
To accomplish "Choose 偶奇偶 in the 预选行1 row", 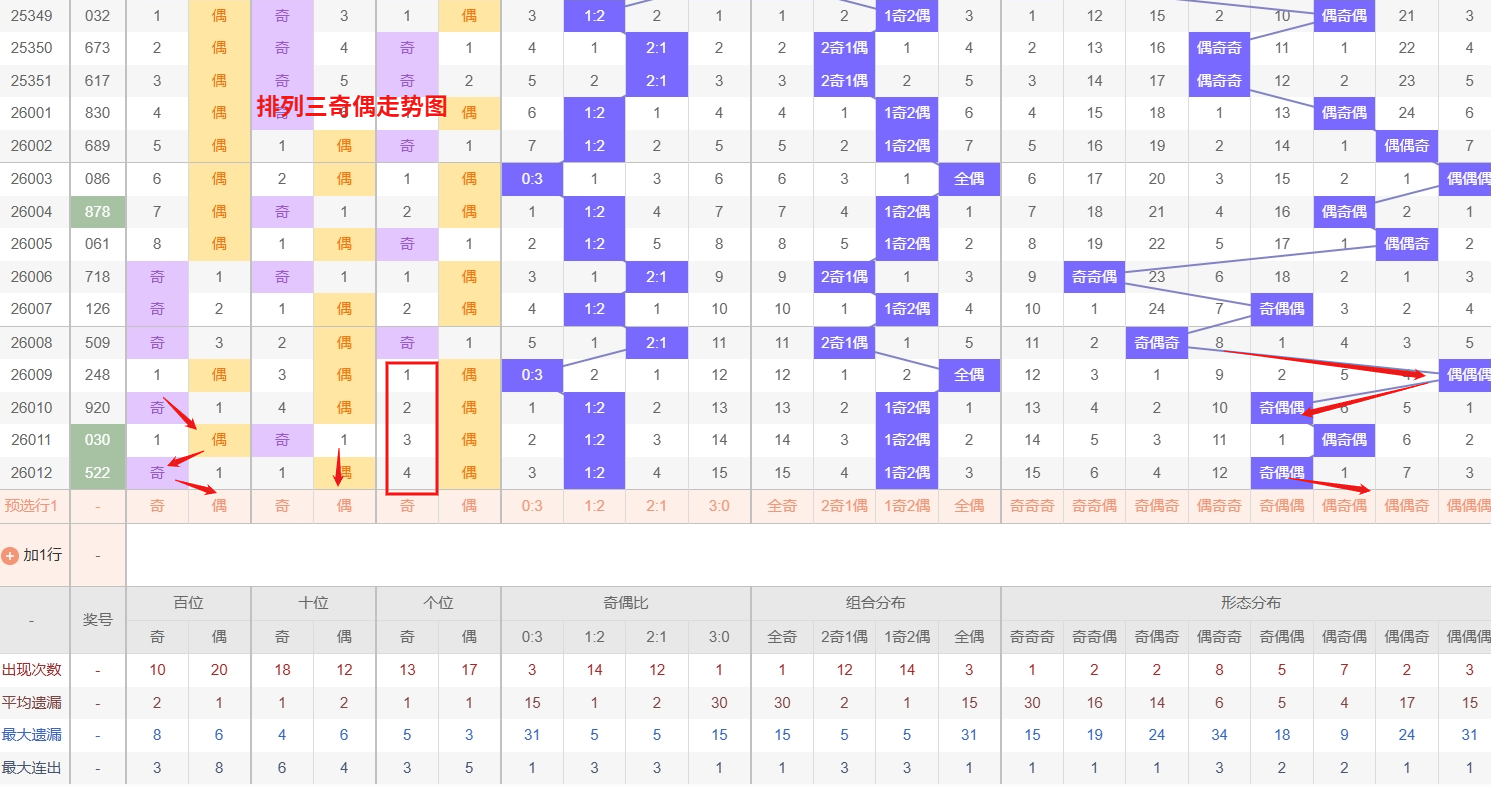I will (x=1344, y=506).
